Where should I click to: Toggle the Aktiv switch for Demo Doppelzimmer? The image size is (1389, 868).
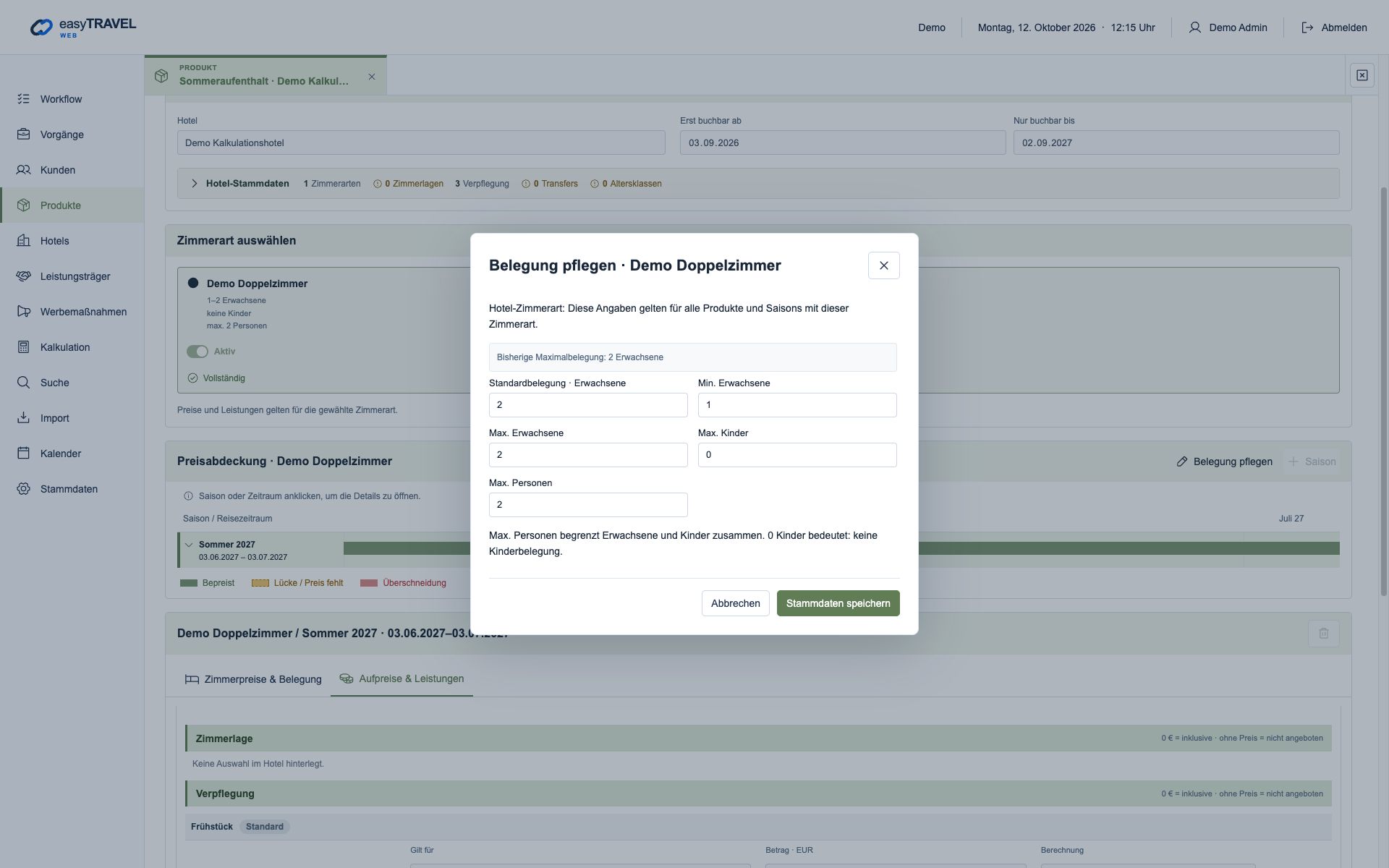point(197,352)
